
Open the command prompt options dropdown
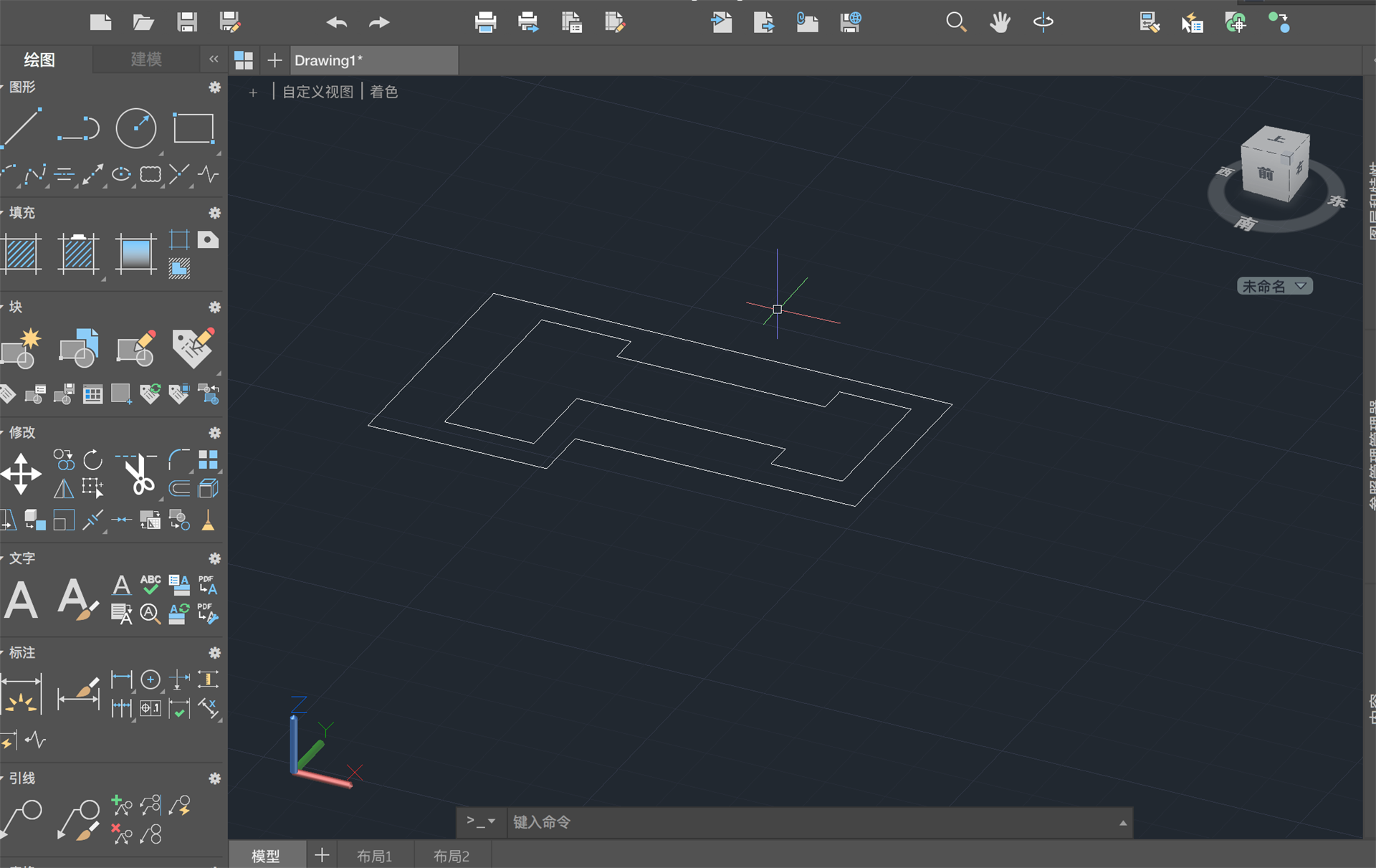pyautogui.click(x=481, y=821)
